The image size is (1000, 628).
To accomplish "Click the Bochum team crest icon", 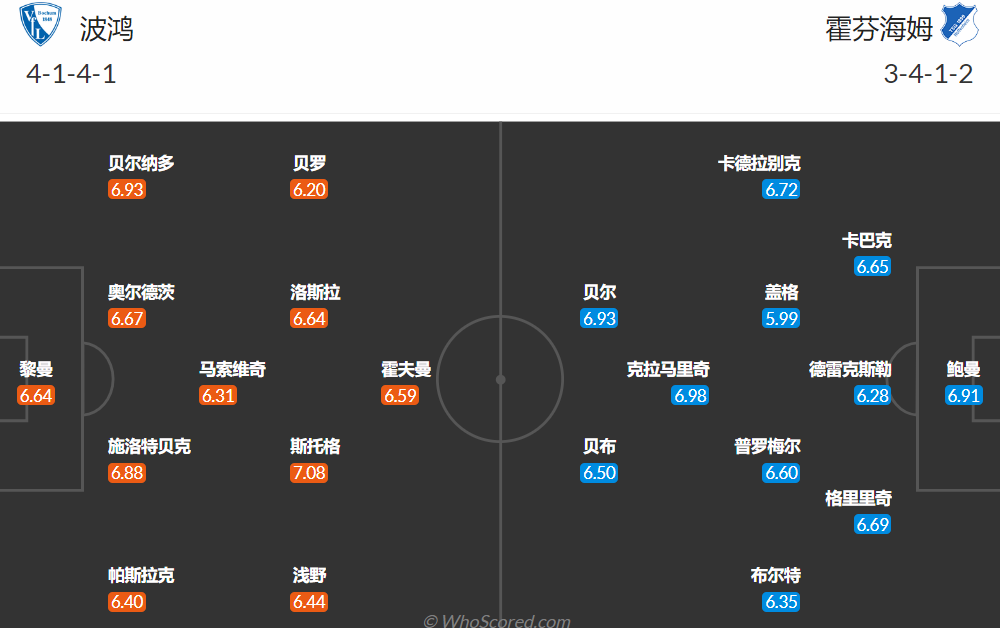I will tap(40, 24).
